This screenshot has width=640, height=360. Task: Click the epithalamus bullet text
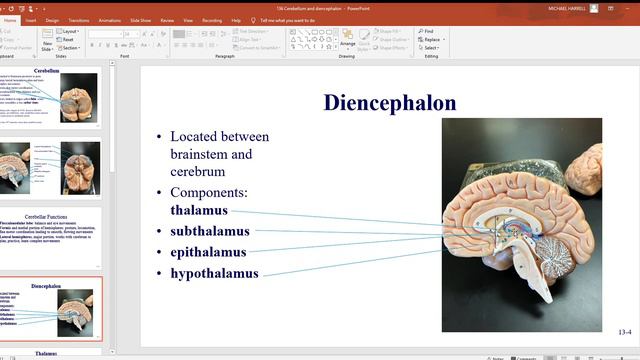coord(209,252)
